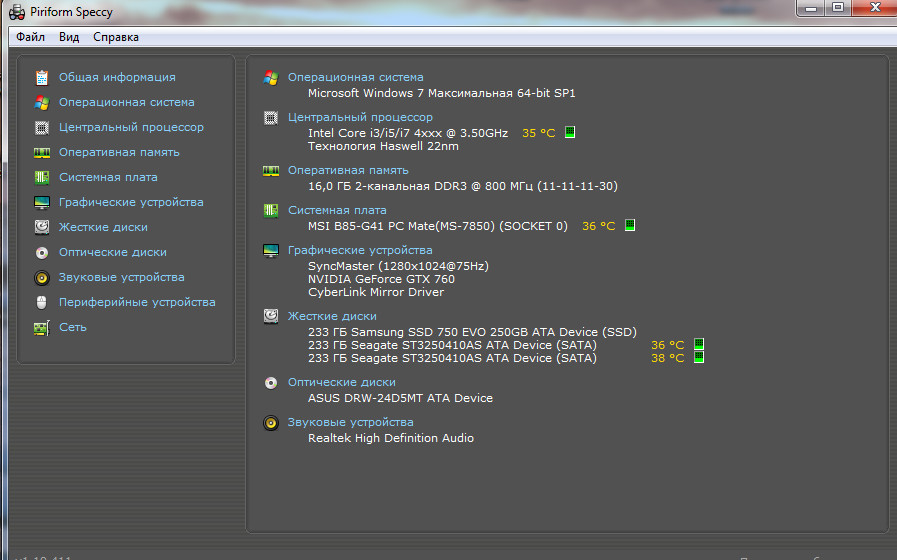This screenshot has width=897, height=560.
Task: Select Операционная система in the sidebar
Action: click(126, 102)
